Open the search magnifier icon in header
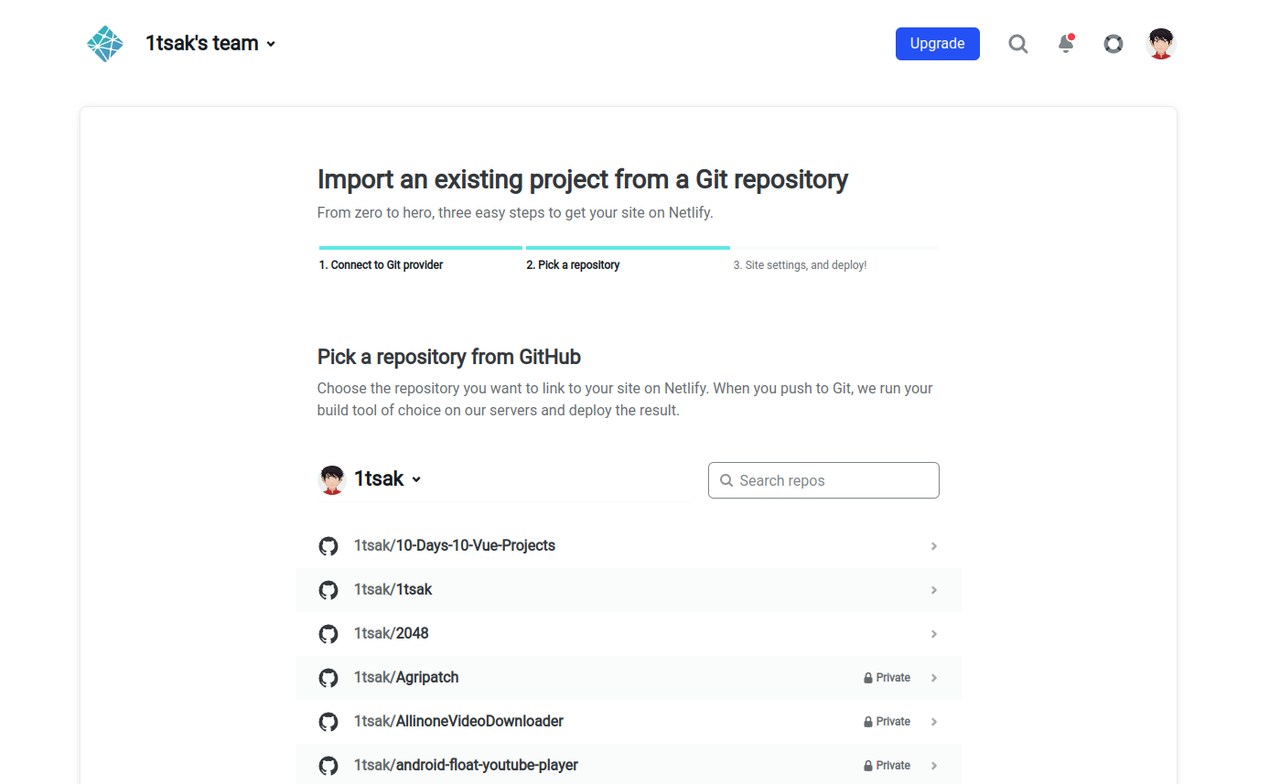 coord(1018,44)
